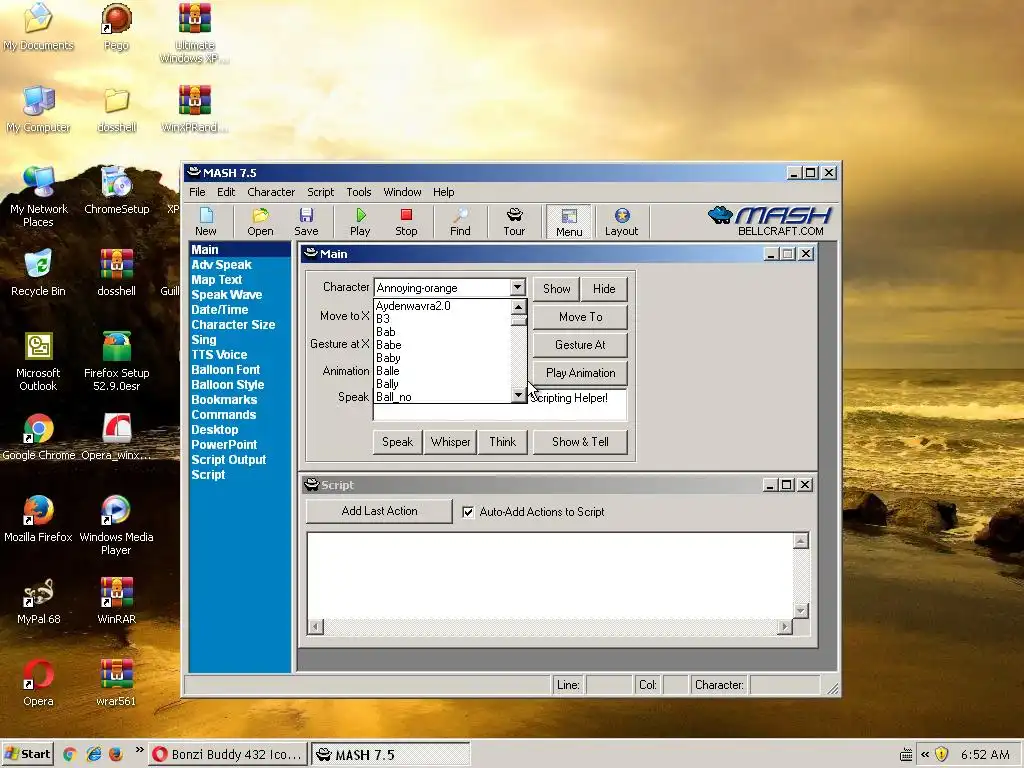
Task: Open the Edit menu
Action: [x=226, y=192]
